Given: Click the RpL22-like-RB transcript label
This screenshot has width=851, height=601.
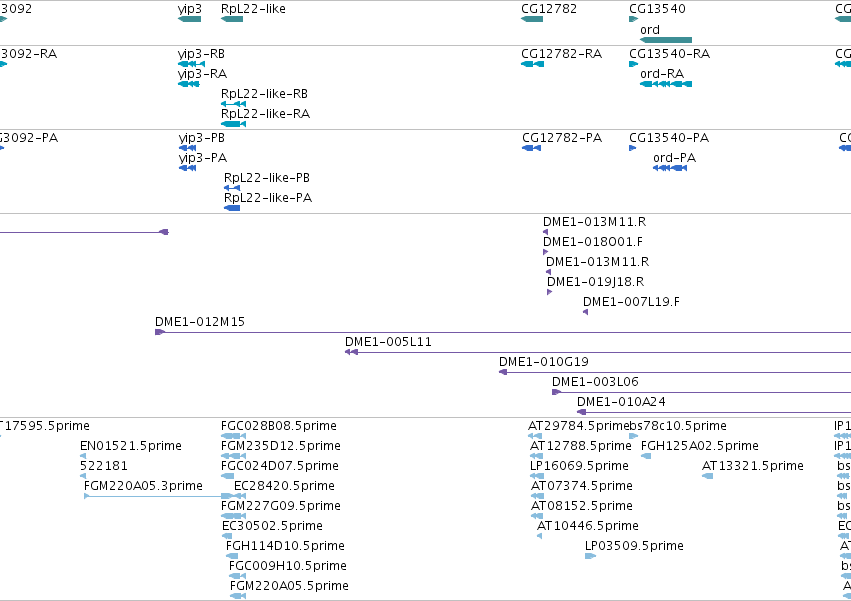Looking at the screenshot, I should (264, 94).
